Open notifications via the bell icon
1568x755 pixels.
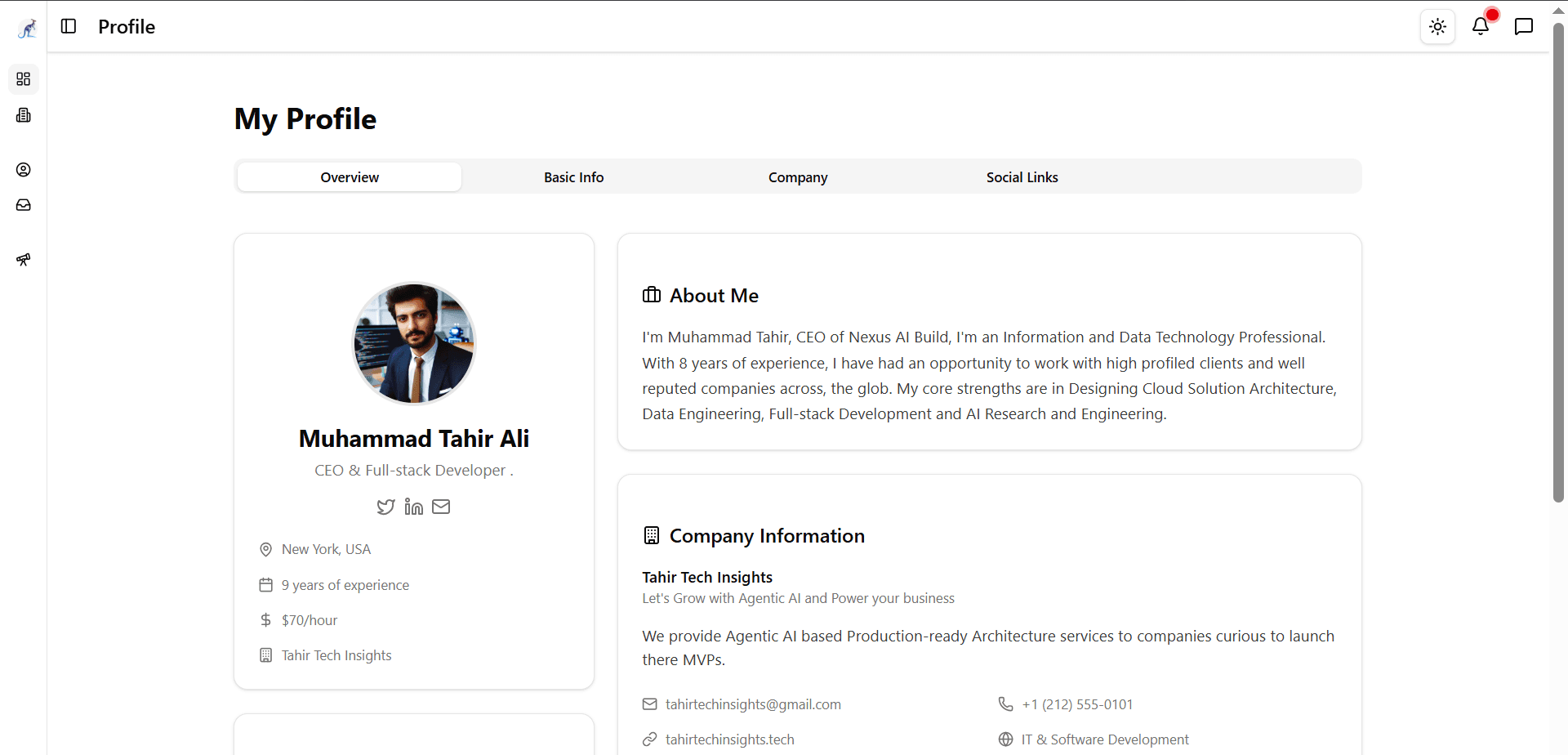pos(1481,26)
